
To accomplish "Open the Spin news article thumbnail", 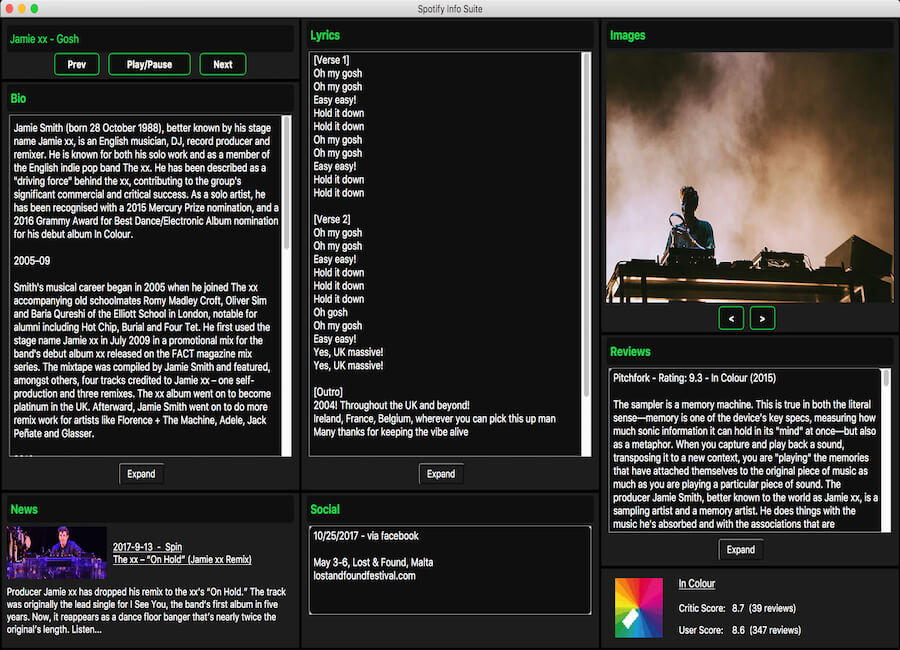I will pyautogui.click(x=57, y=553).
